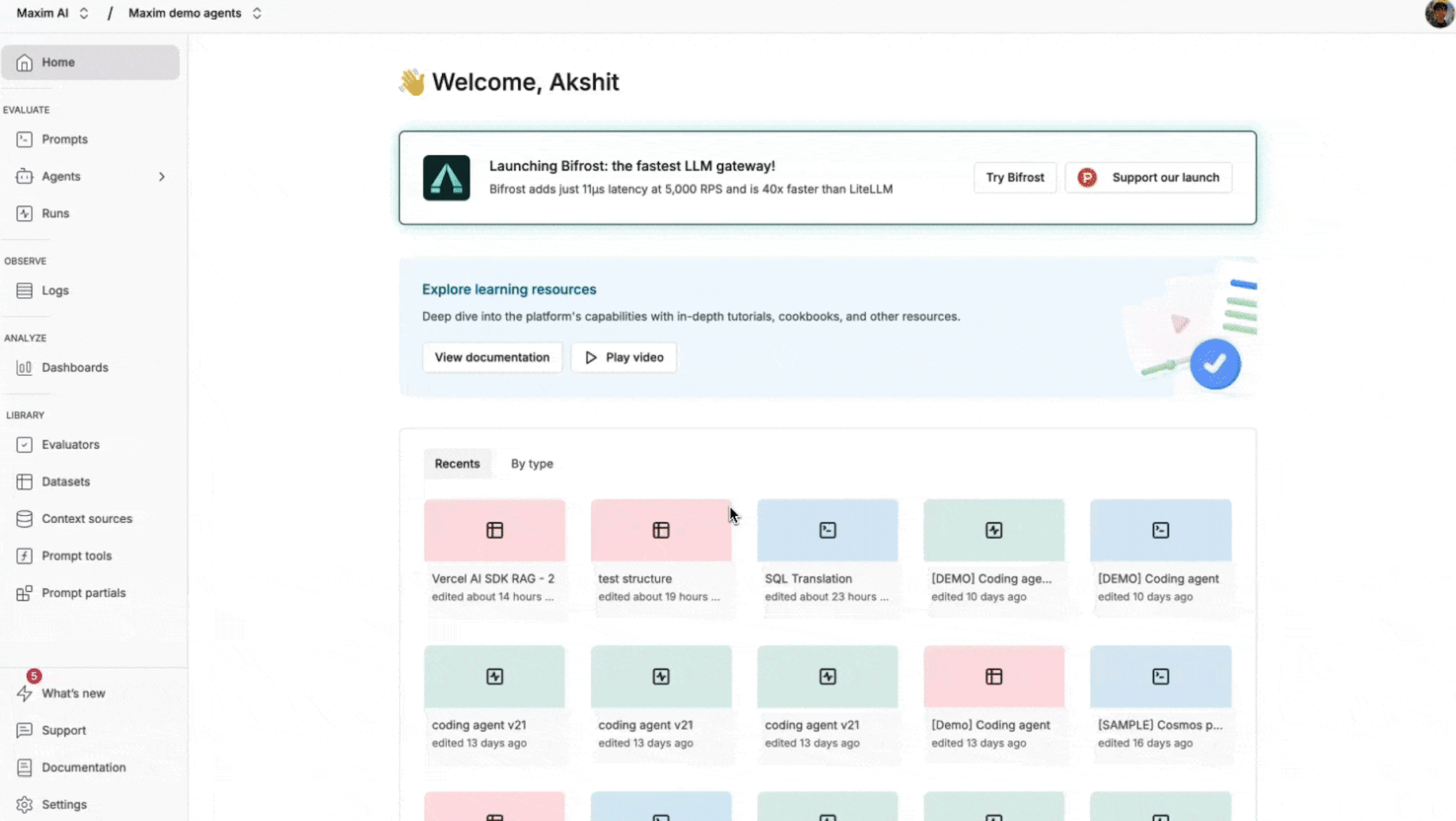Click the Prompts icon in sidebar
The image size is (1456, 821).
(x=25, y=139)
